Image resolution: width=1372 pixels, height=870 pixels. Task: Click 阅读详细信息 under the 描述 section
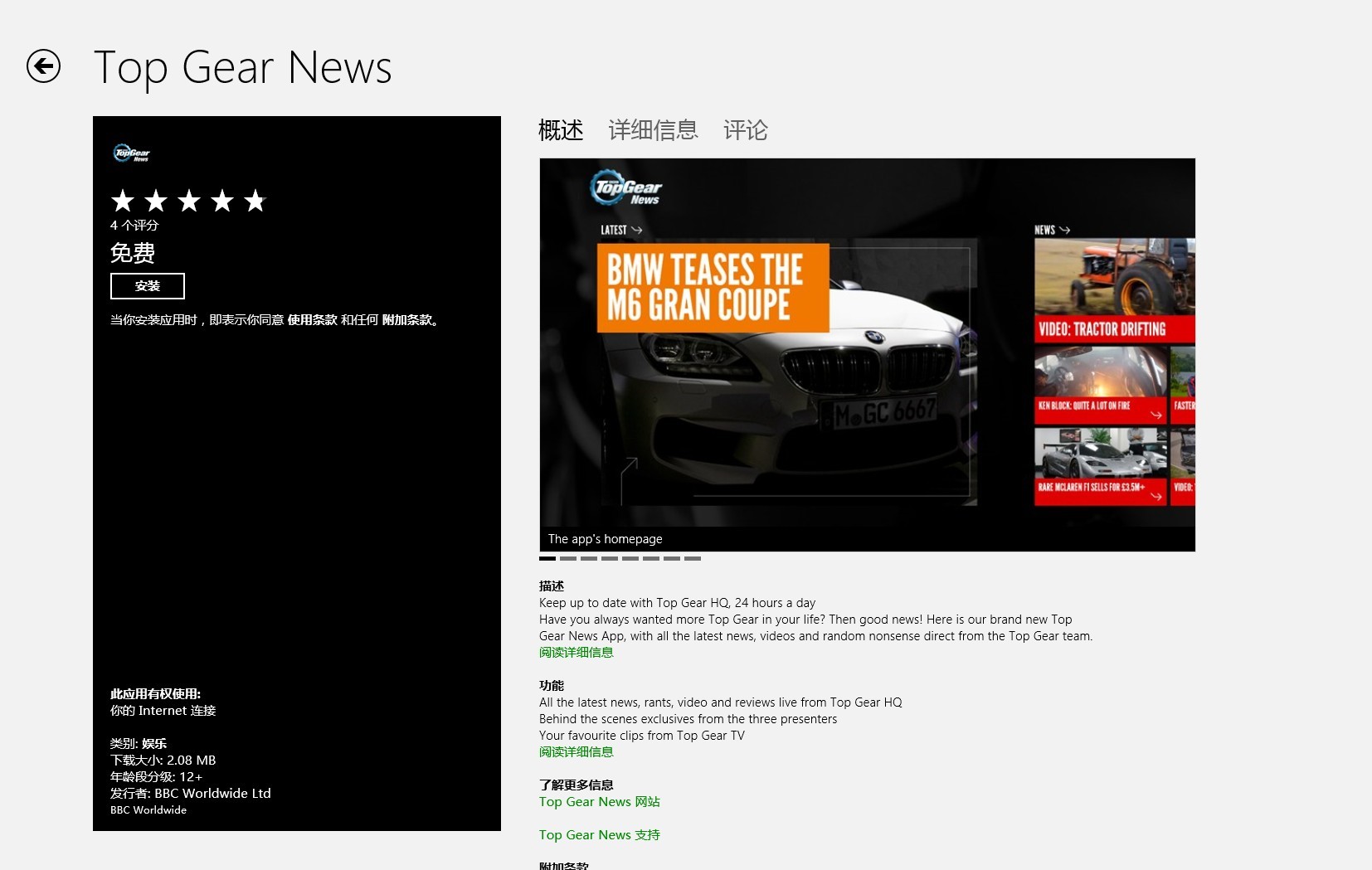tap(577, 653)
